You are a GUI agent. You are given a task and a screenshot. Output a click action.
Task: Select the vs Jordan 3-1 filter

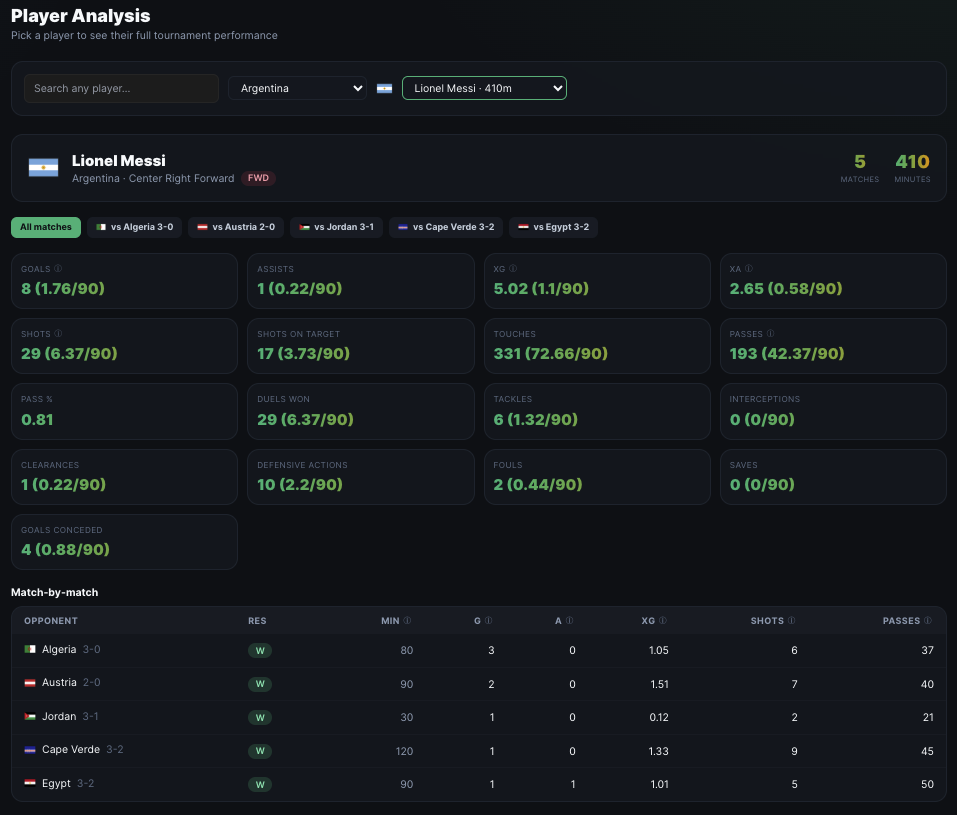336,227
